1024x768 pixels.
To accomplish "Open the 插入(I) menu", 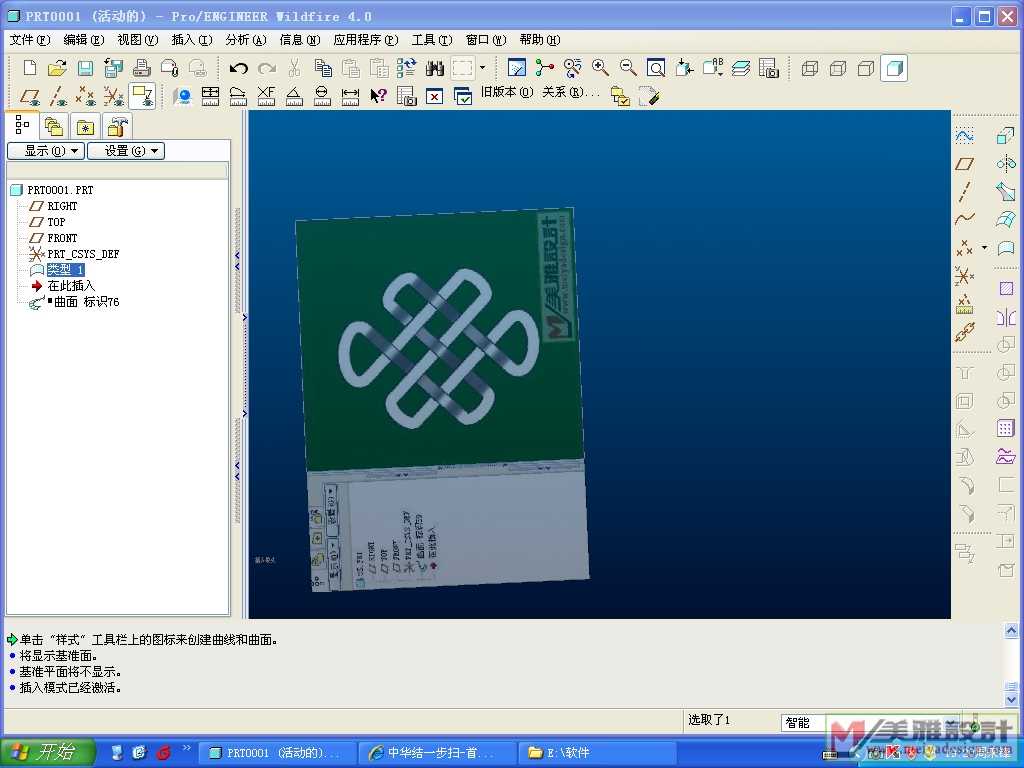I will click(192, 40).
